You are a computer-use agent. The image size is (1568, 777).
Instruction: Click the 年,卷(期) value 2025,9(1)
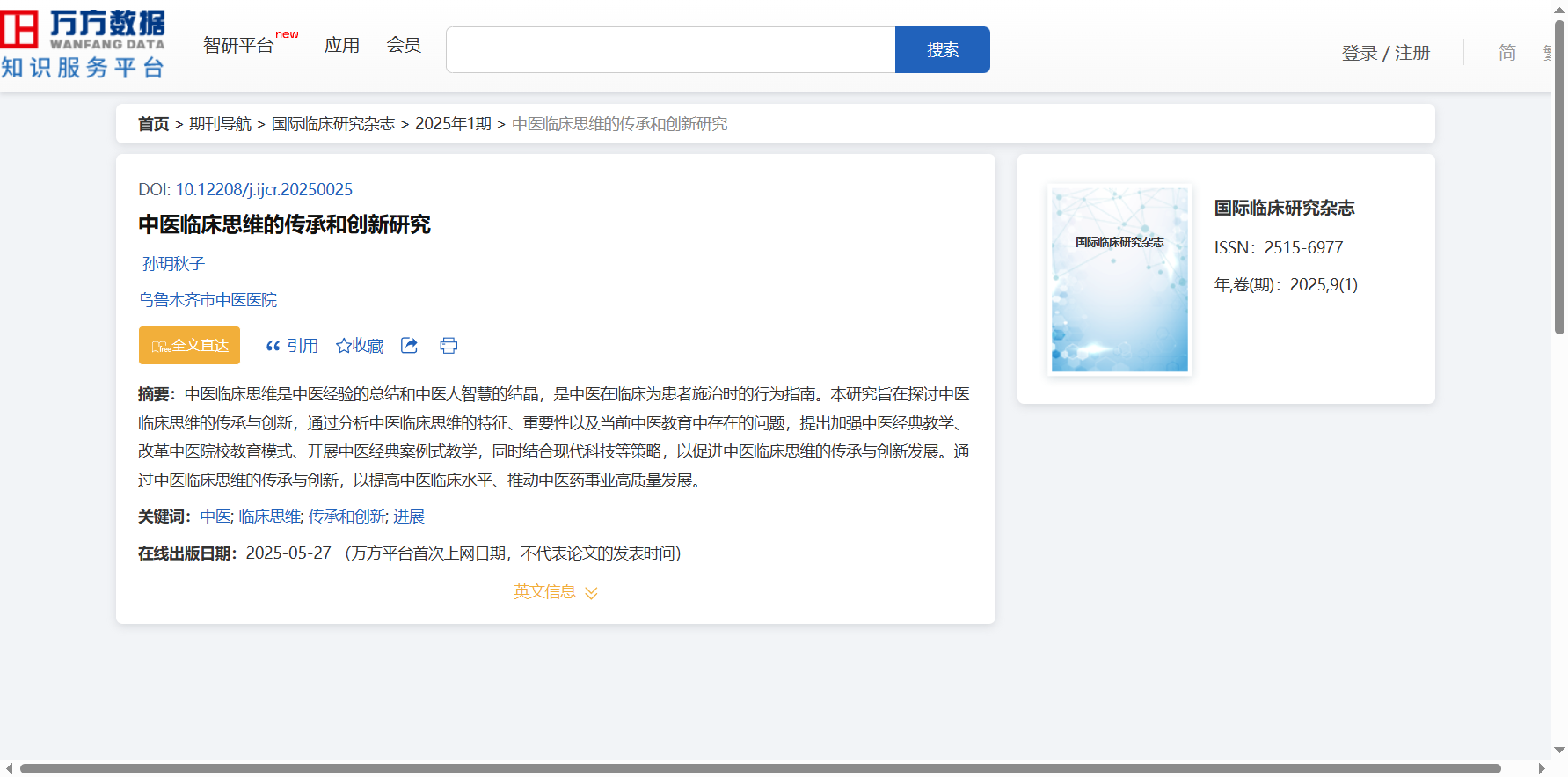click(1324, 285)
